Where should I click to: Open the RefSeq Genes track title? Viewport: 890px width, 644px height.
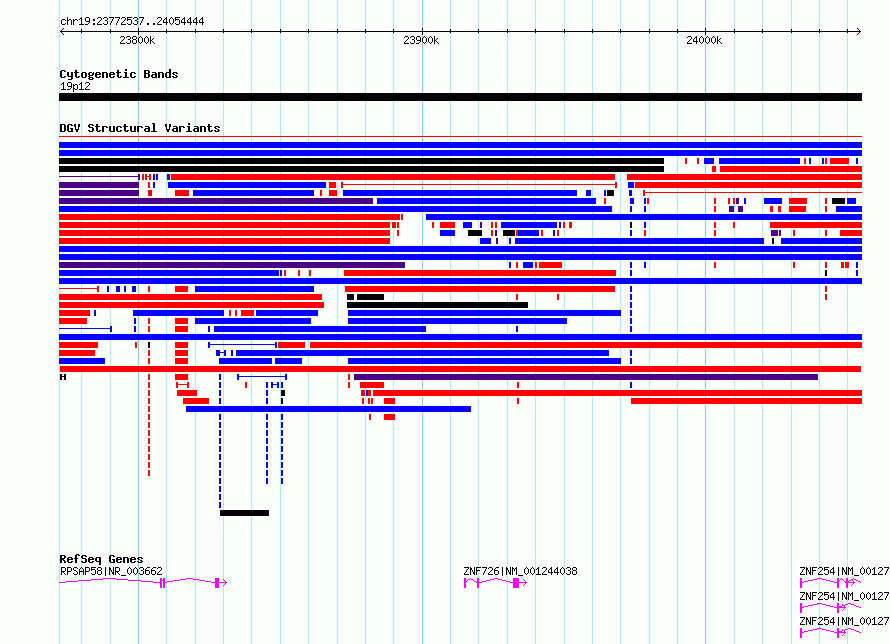click(x=101, y=559)
